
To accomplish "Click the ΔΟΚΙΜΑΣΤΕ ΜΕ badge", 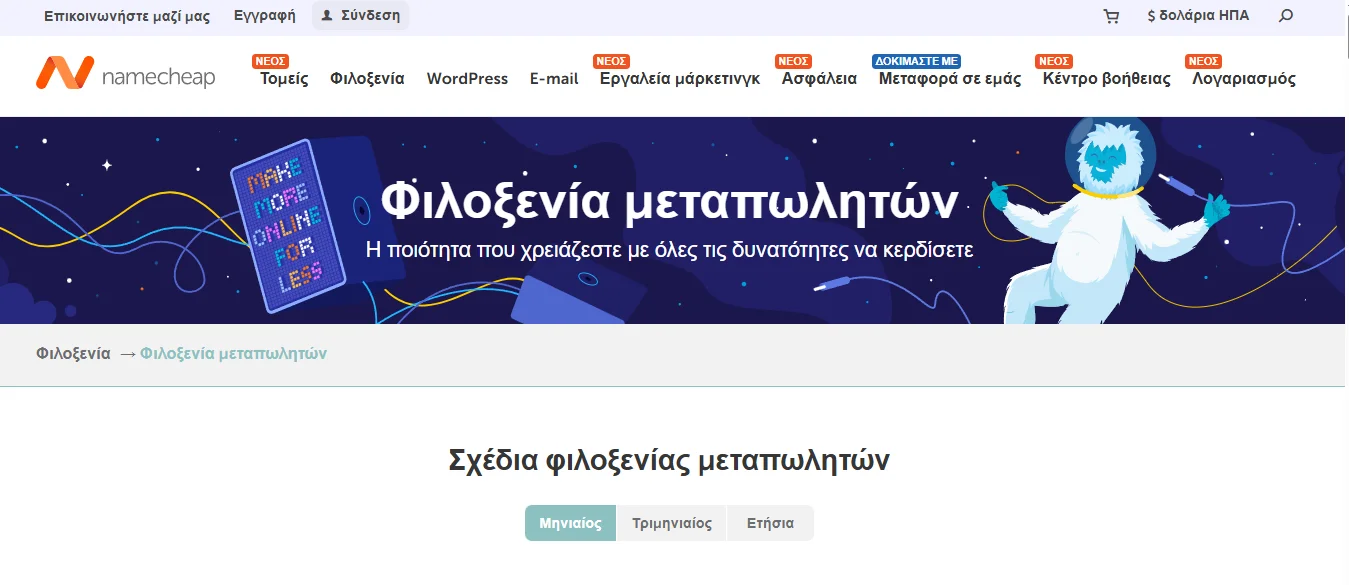I will 917,61.
